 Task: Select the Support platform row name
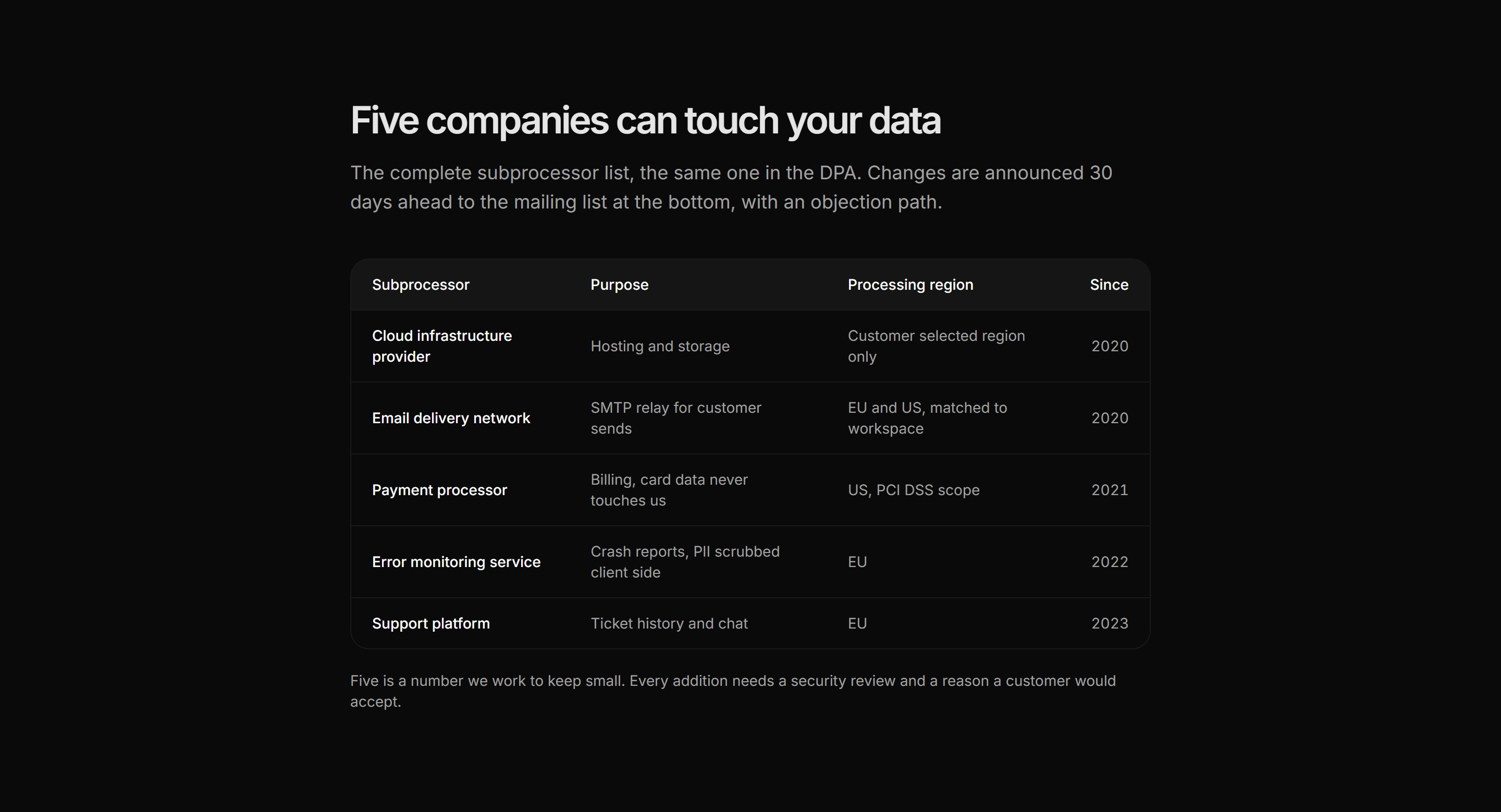pos(430,623)
